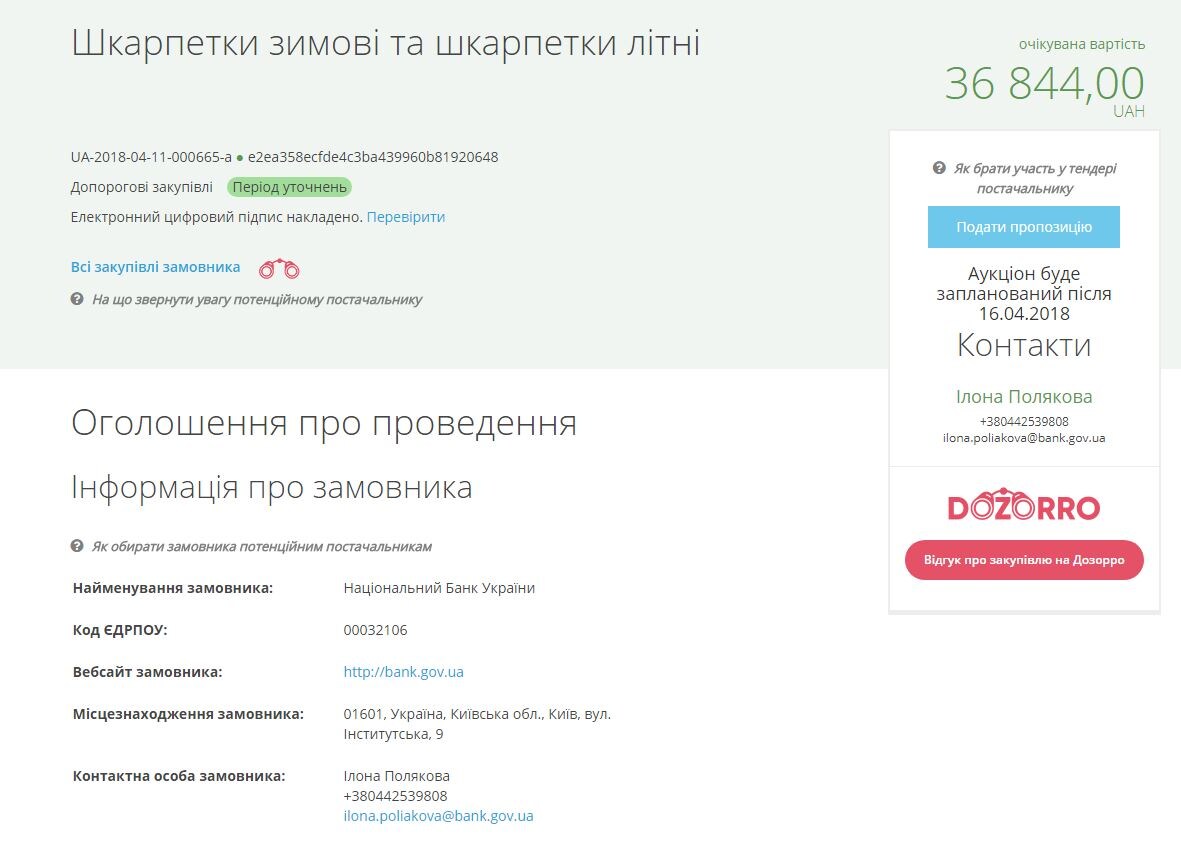The image size is (1181, 845).
Task: Click hash 'e2ea358ecfde4c3ba439960b81920648'
Action: [x=373, y=157]
